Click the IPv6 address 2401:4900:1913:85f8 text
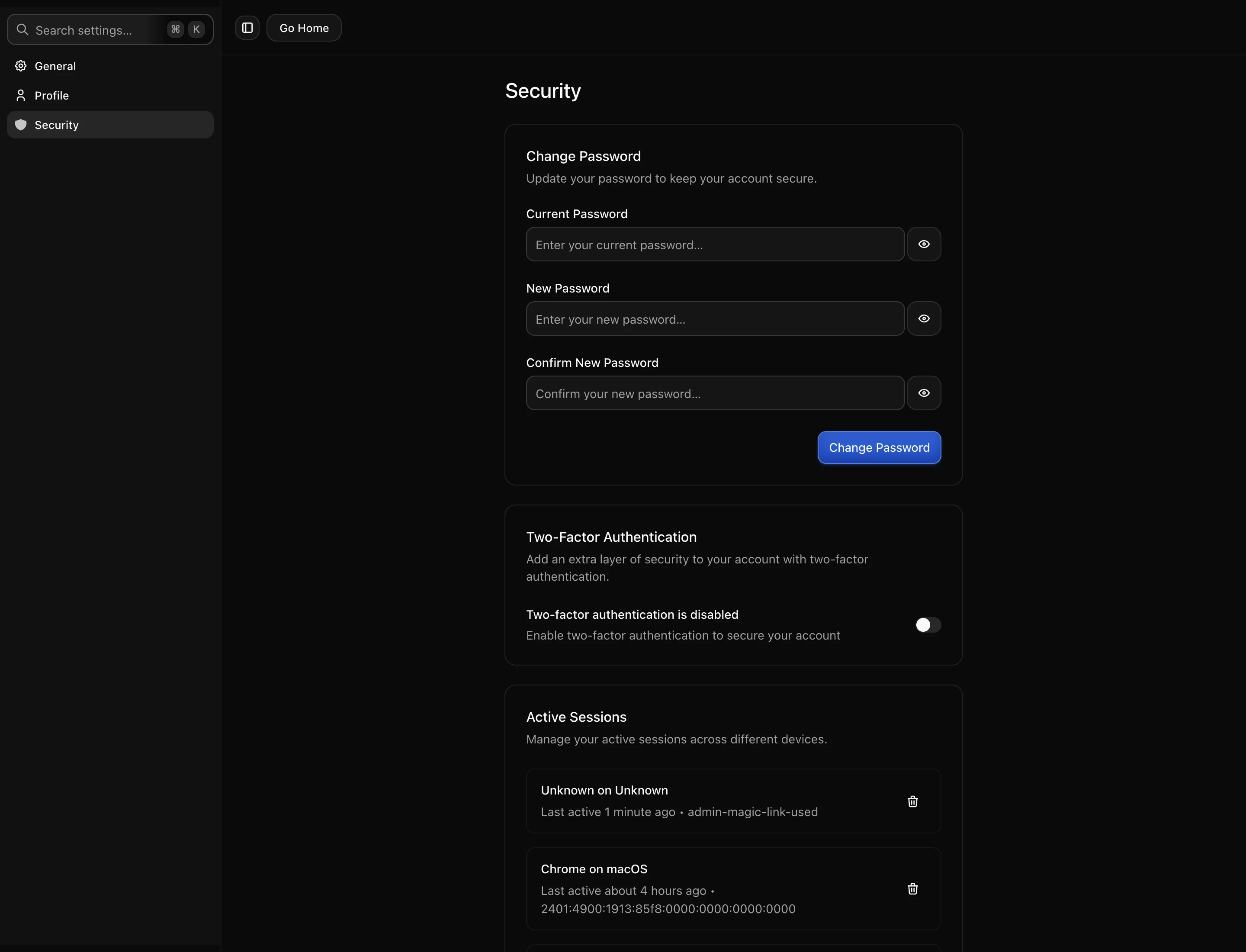The width and height of the screenshot is (1246, 952). click(x=668, y=909)
